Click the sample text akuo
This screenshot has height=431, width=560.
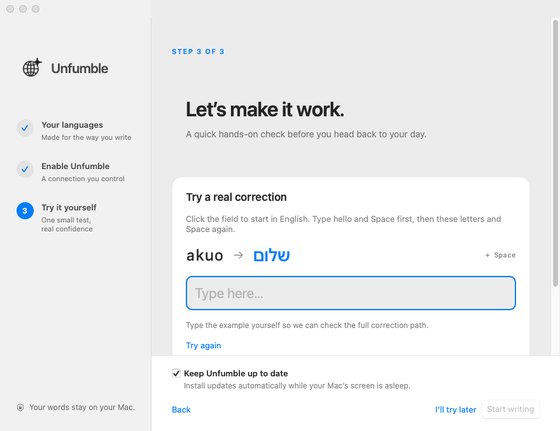(205, 256)
